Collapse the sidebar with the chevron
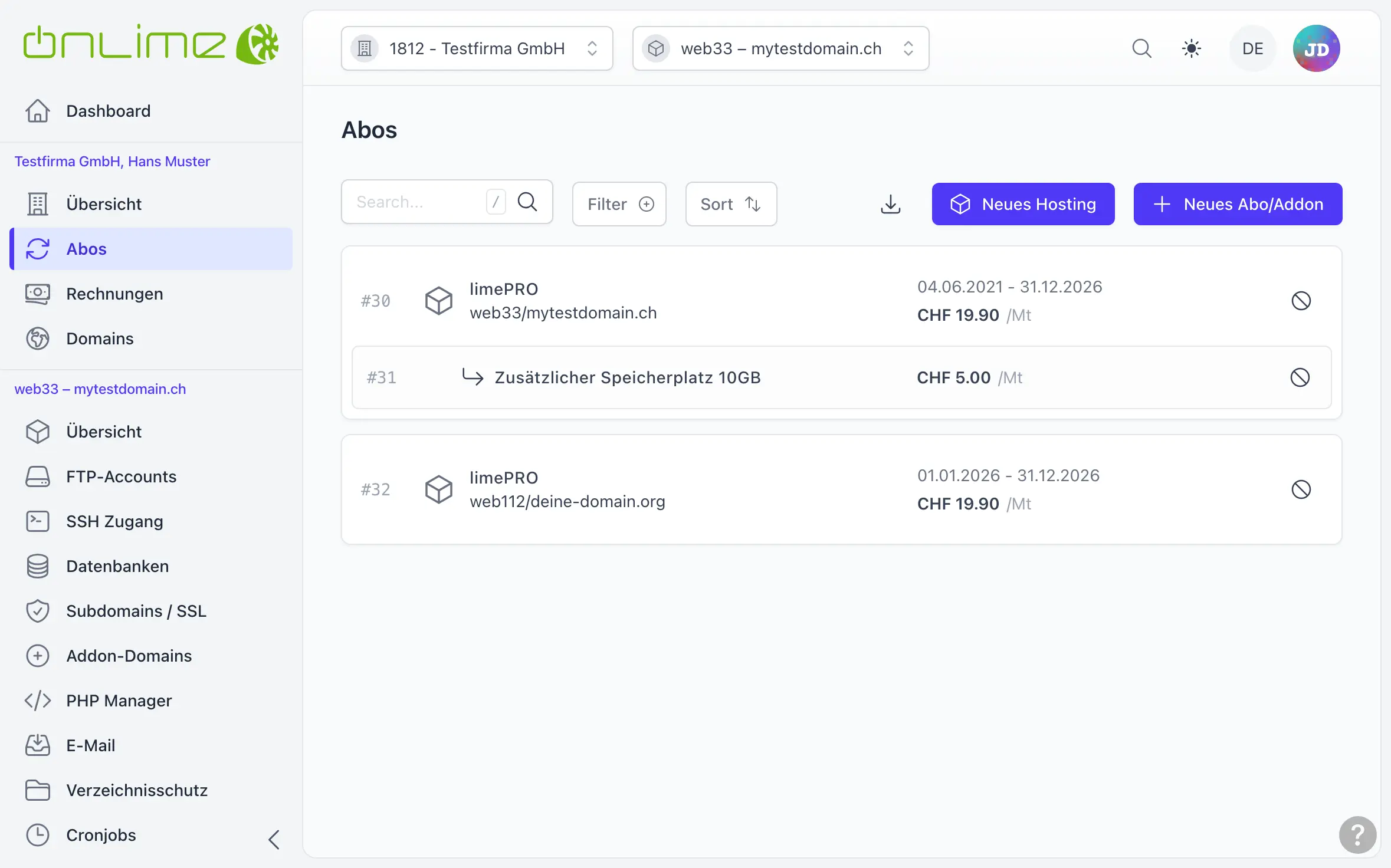The image size is (1391, 868). pos(274,839)
